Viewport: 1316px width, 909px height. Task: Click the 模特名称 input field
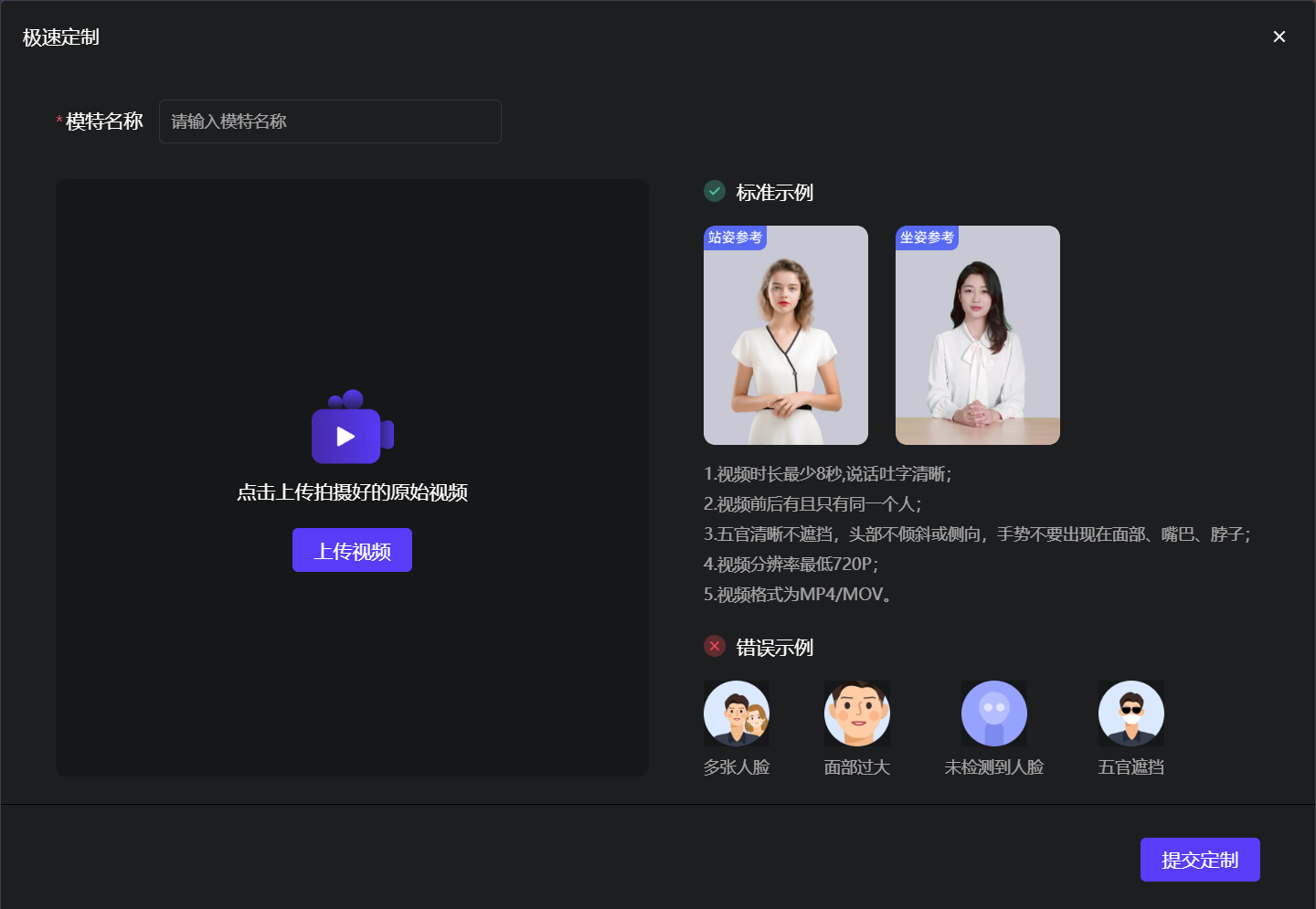coord(330,122)
